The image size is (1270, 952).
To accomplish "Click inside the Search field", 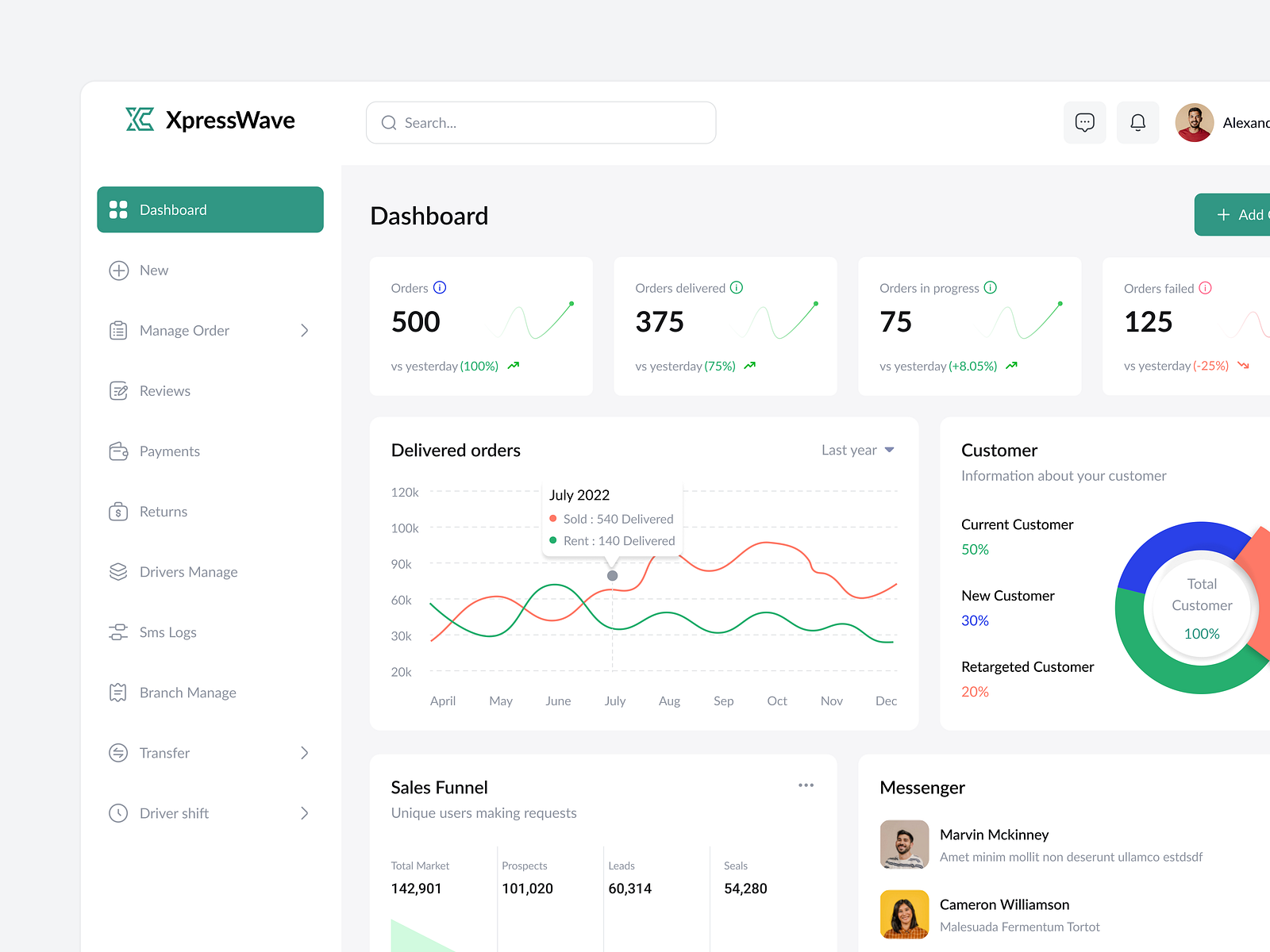I will [x=541, y=122].
